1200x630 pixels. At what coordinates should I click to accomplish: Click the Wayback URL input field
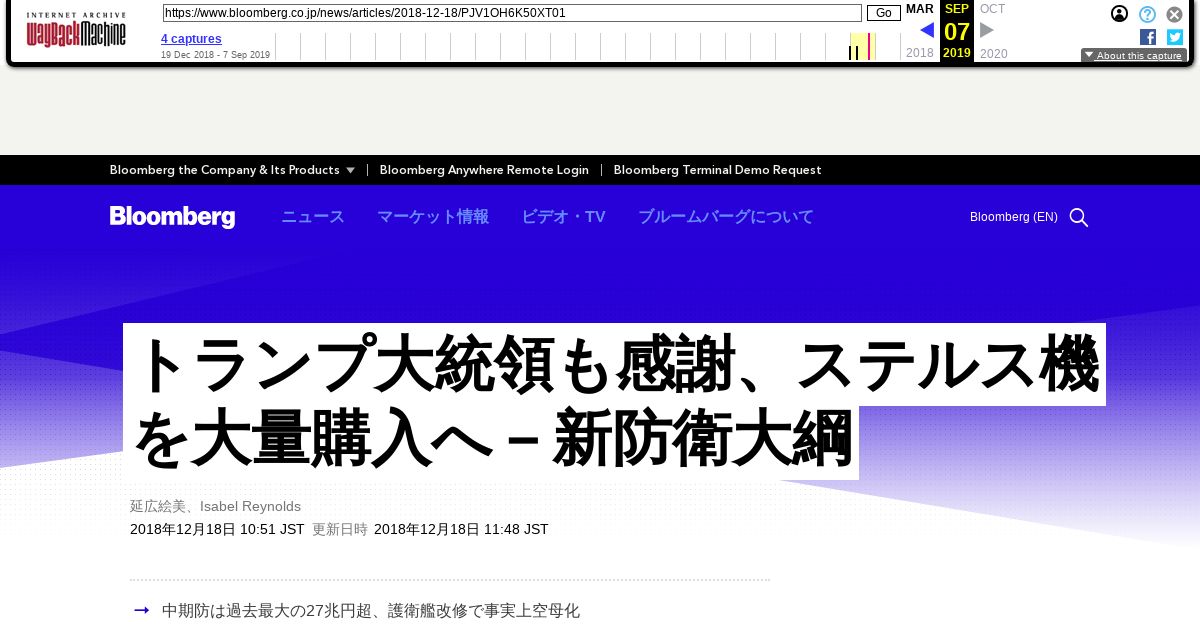point(512,13)
